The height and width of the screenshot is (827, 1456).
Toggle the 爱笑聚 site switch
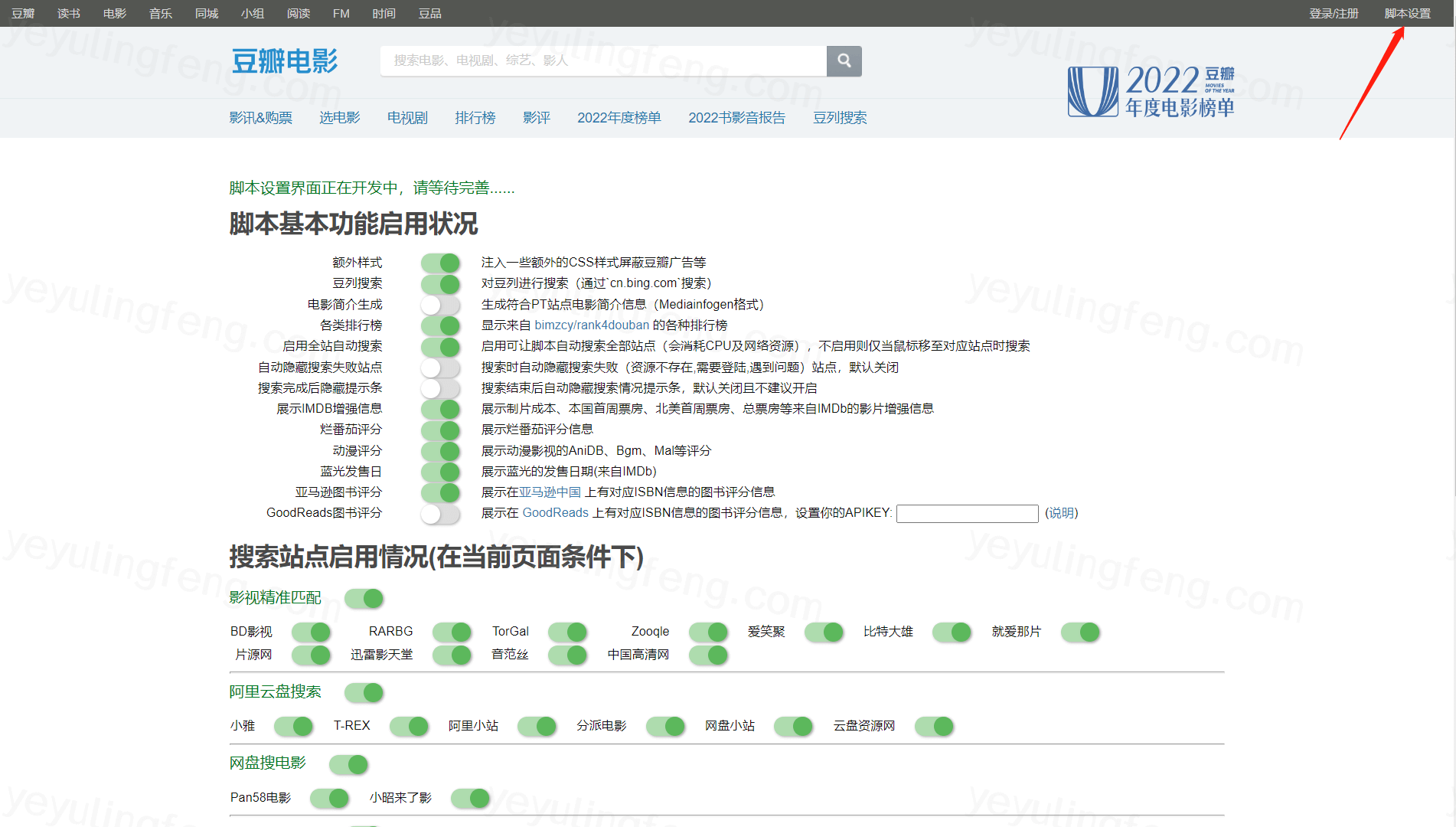click(x=824, y=632)
